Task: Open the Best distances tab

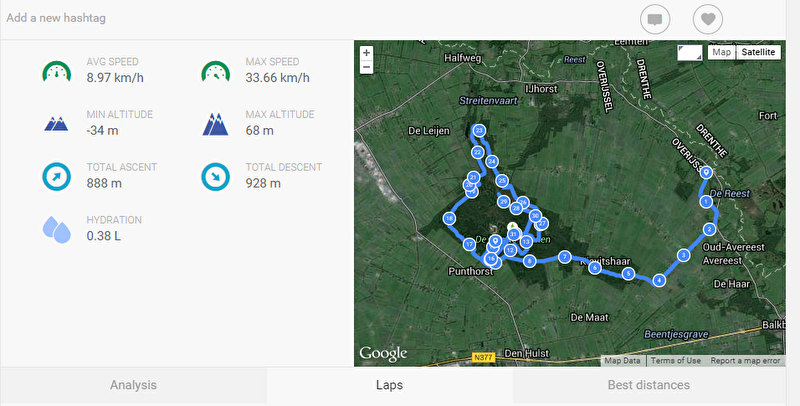Action: click(x=648, y=385)
